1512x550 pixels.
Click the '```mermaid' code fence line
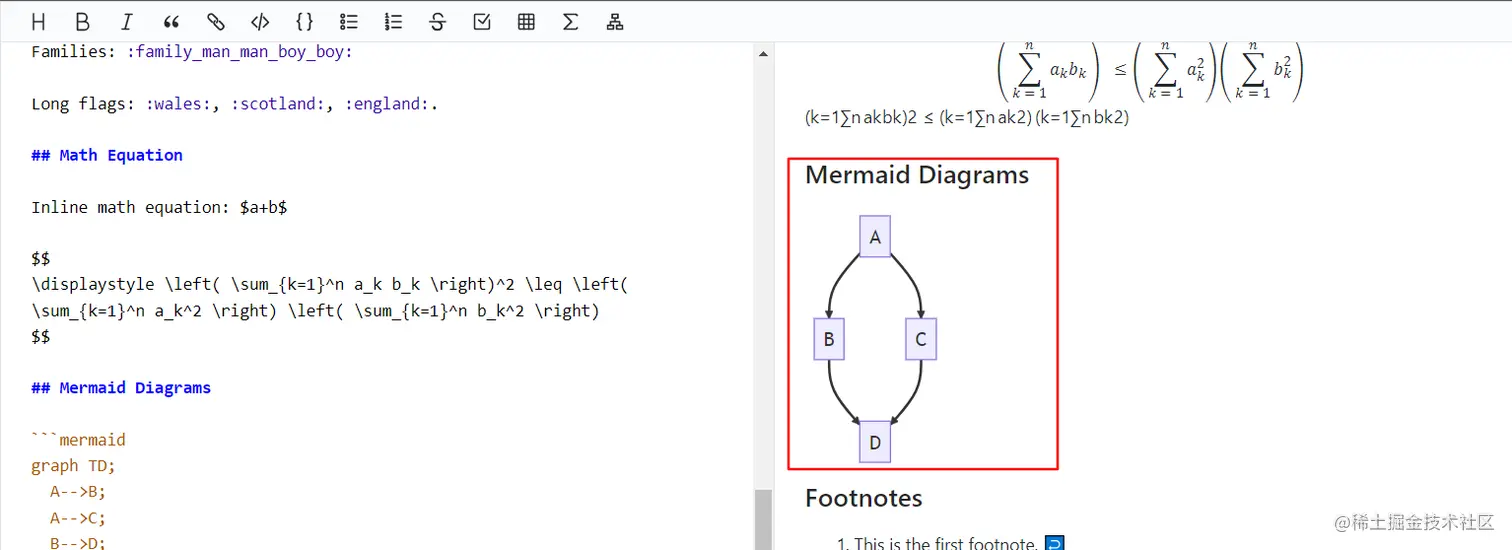click(79, 439)
